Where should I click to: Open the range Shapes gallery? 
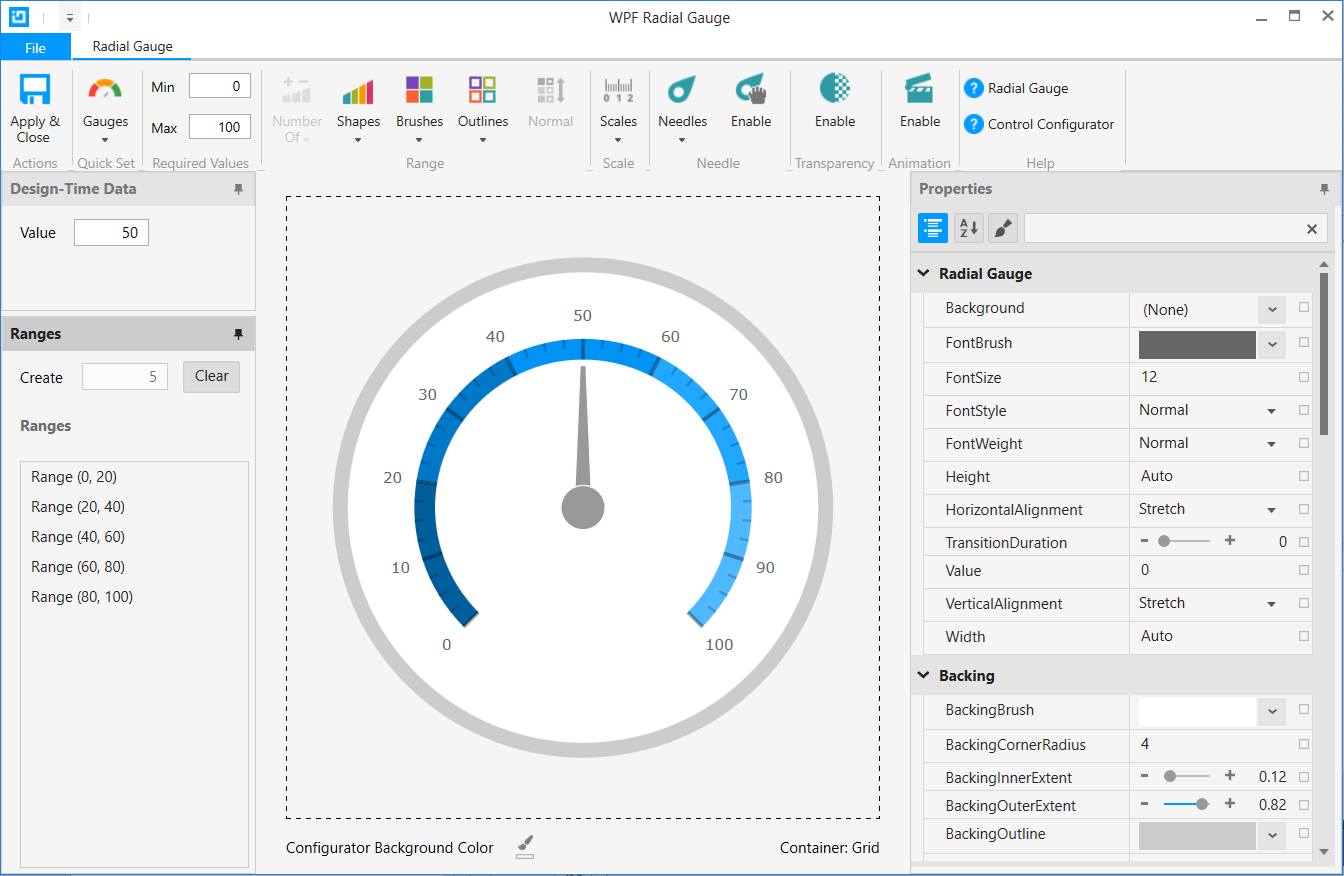click(x=358, y=110)
